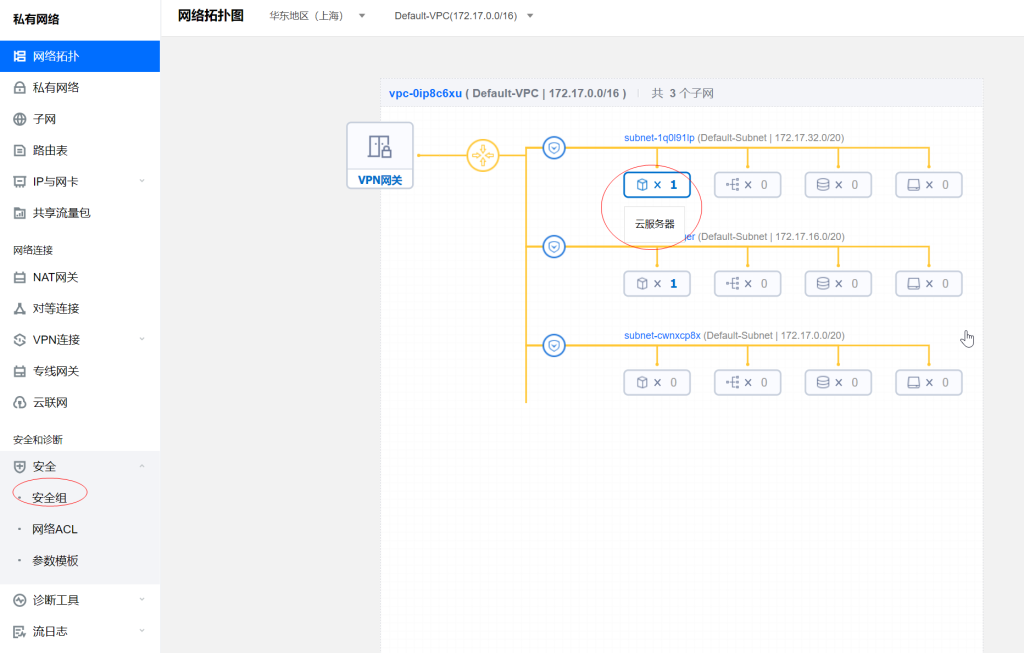Open the Default-VPC(172.17.0.0/16) dropdown
This screenshot has width=1024, height=653.
(x=464, y=16)
